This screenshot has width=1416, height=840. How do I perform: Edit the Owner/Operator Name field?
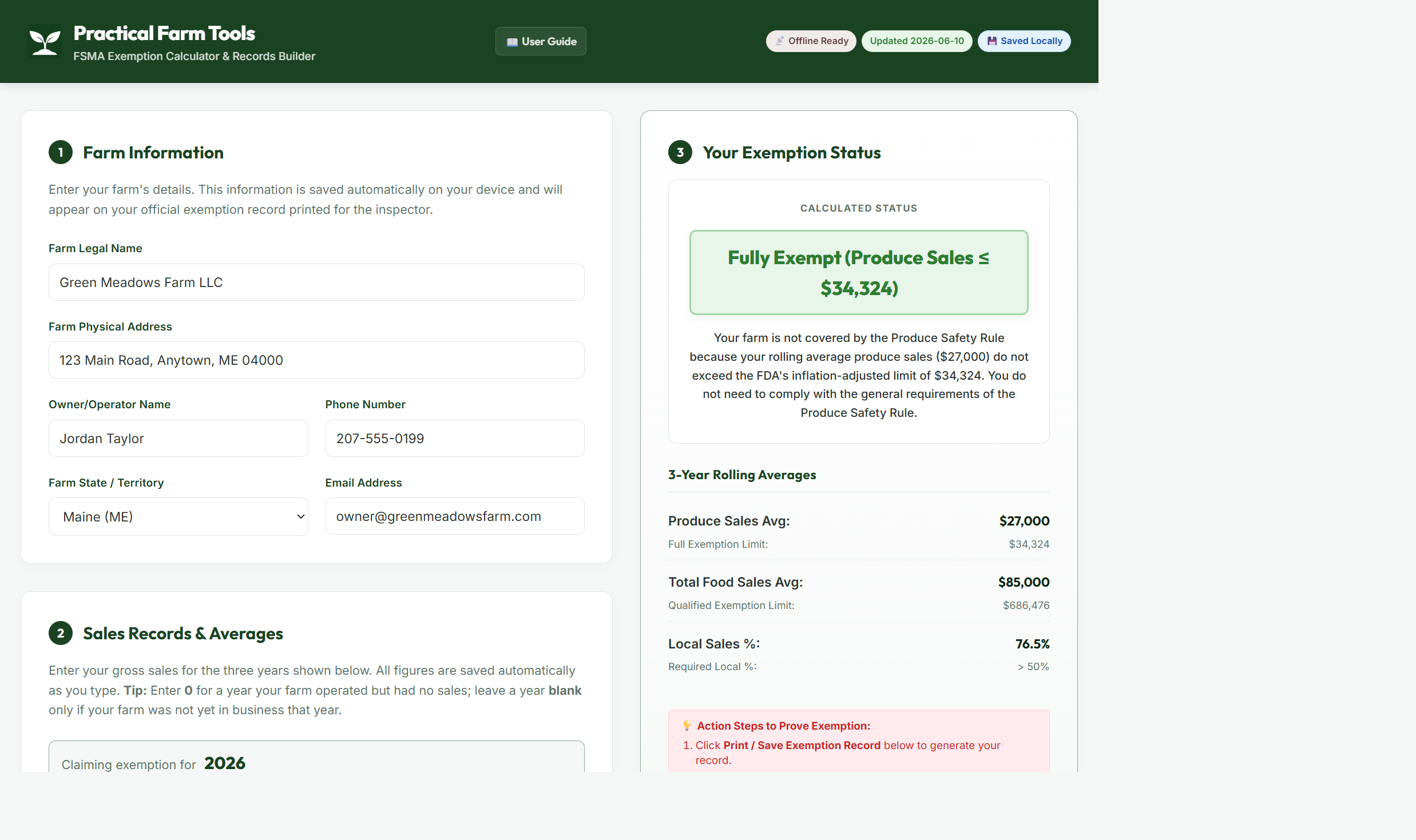[179, 439]
